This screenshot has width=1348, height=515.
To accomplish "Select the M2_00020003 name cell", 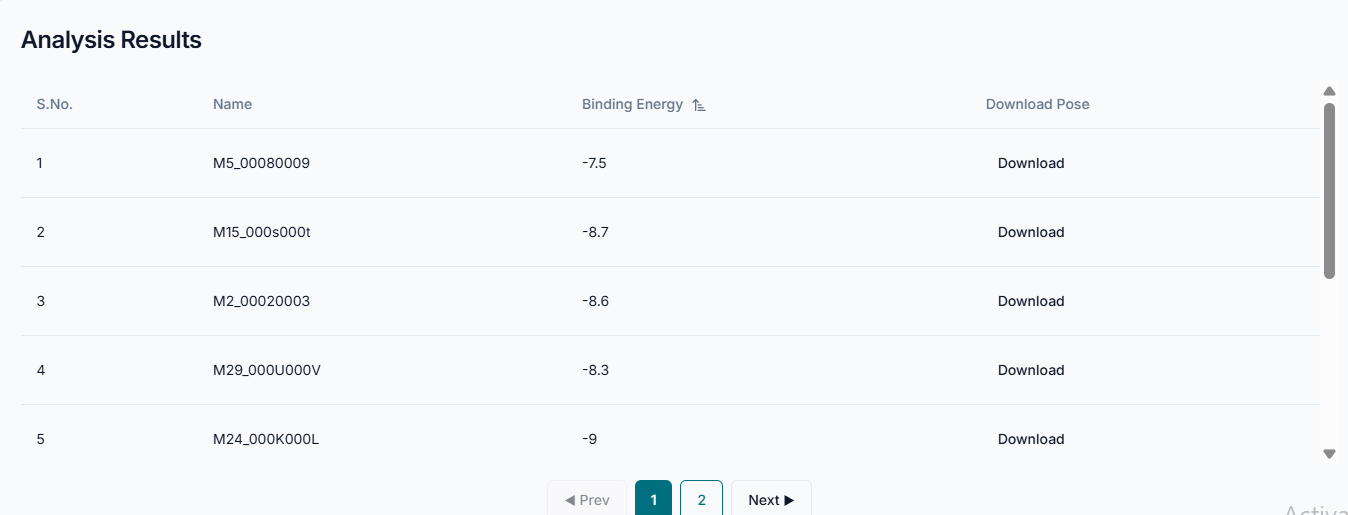I will (x=261, y=301).
